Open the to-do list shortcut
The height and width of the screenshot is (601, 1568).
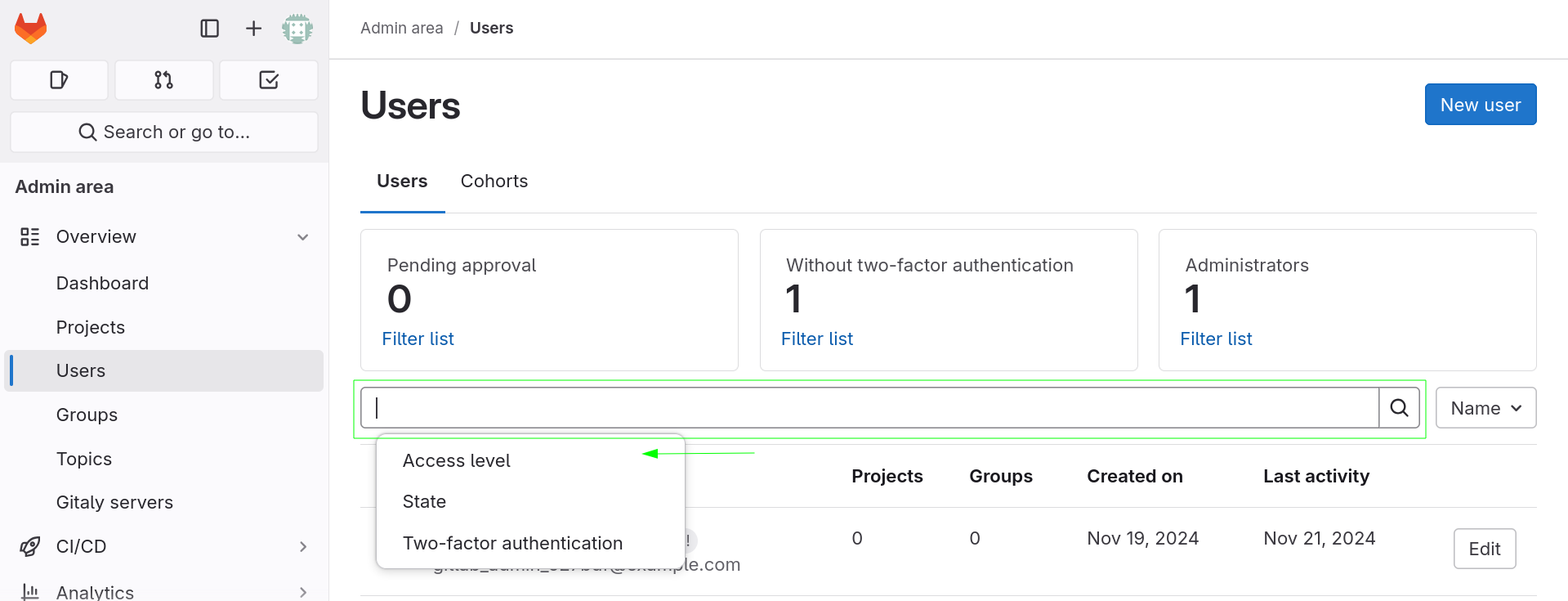pos(269,80)
